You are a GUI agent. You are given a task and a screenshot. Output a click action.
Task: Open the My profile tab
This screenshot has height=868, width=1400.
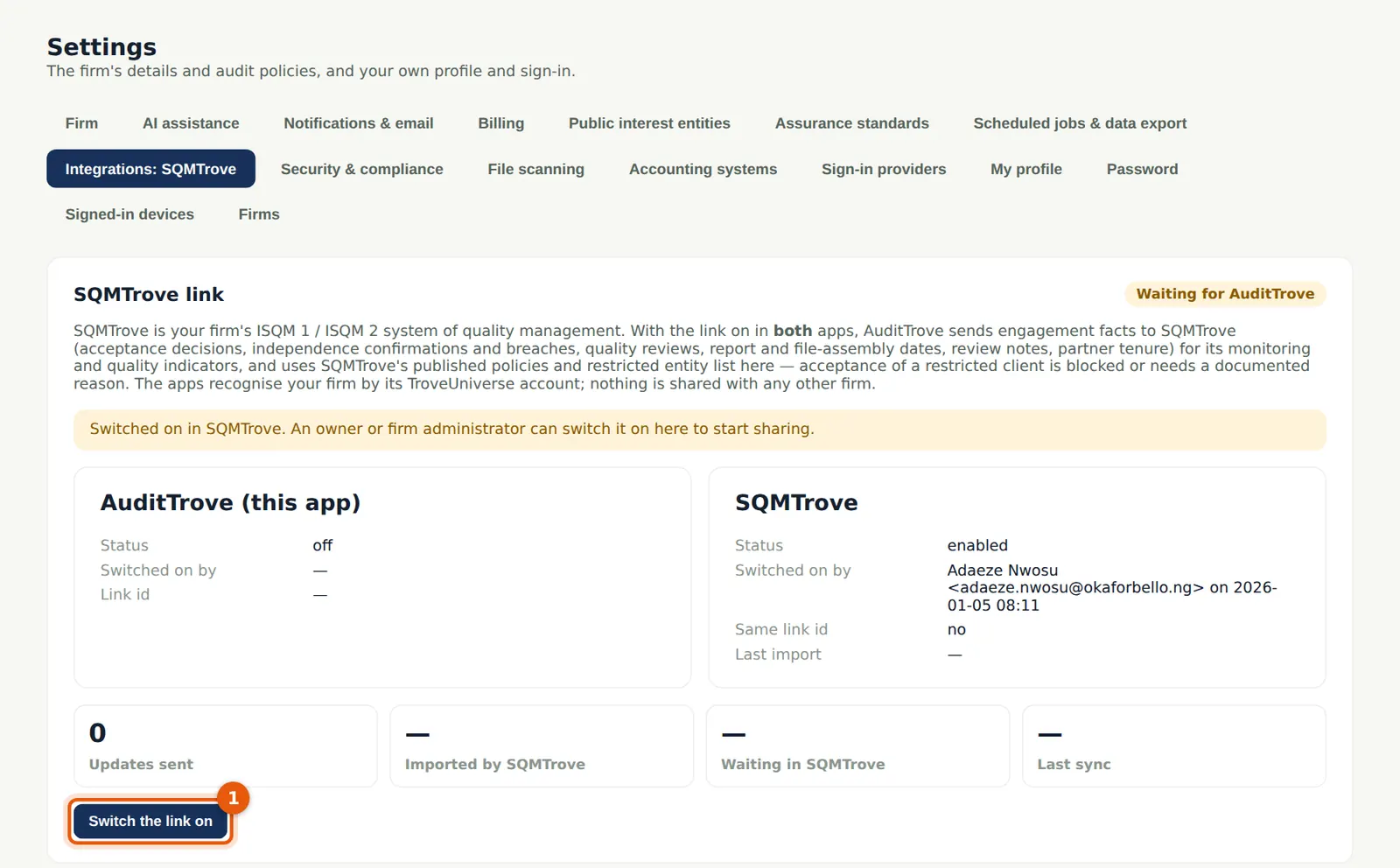tap(1026, 169)
